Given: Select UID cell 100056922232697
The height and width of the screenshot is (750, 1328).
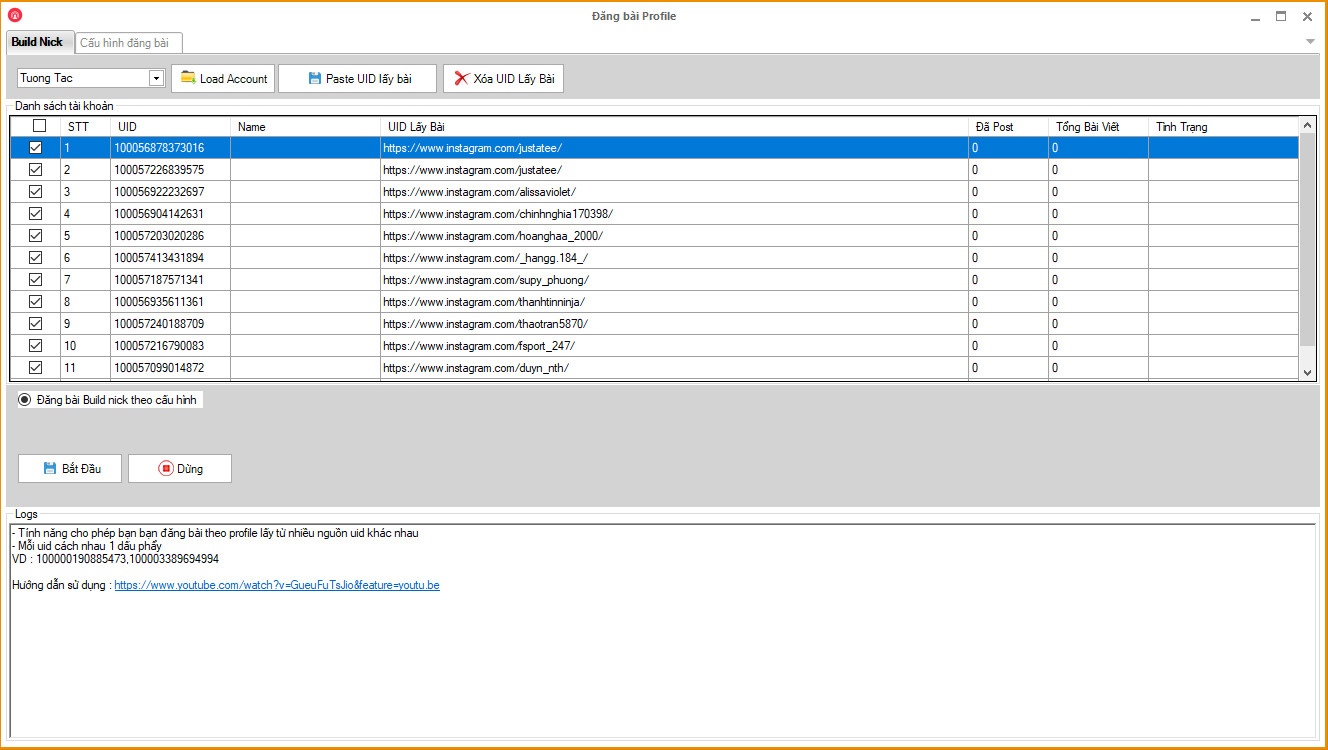Looking at the screenshot, I should (x=170, y=192).
